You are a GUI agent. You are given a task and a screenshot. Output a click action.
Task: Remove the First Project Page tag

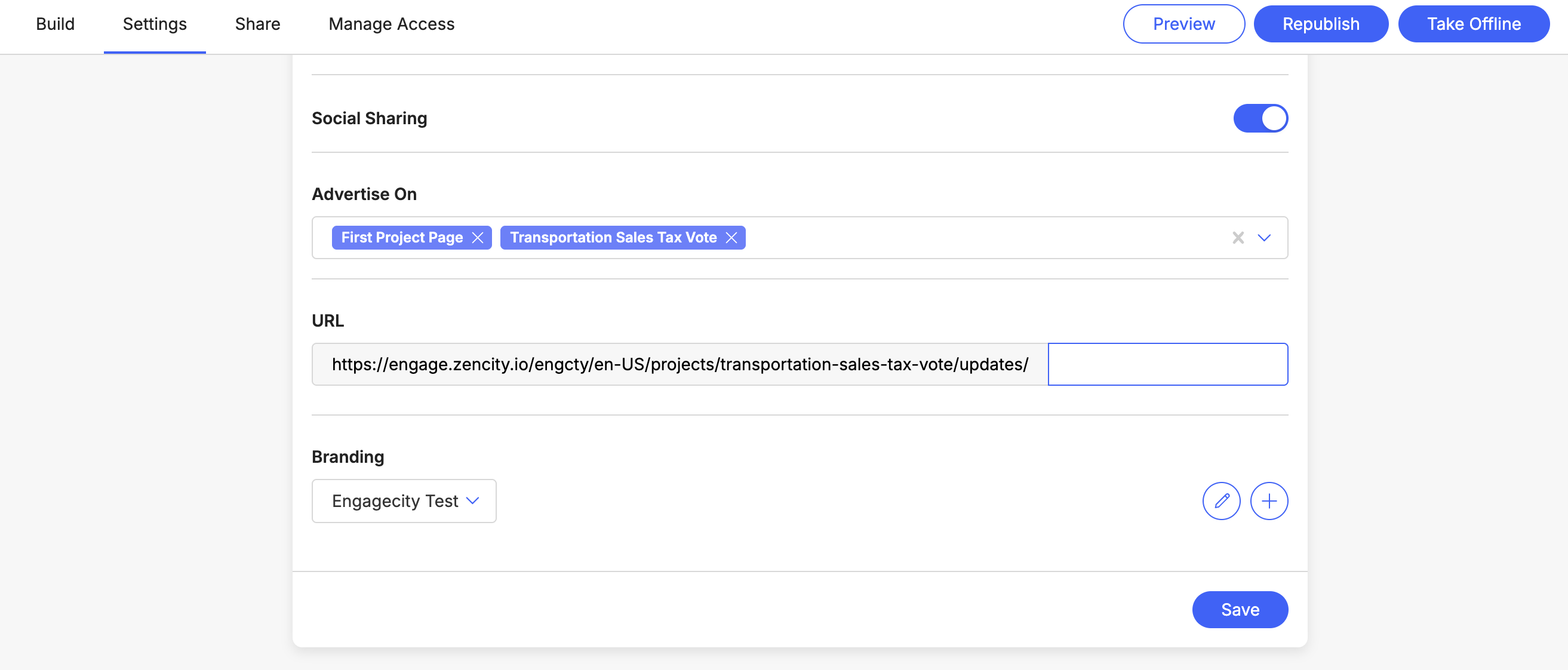(478, 237)
